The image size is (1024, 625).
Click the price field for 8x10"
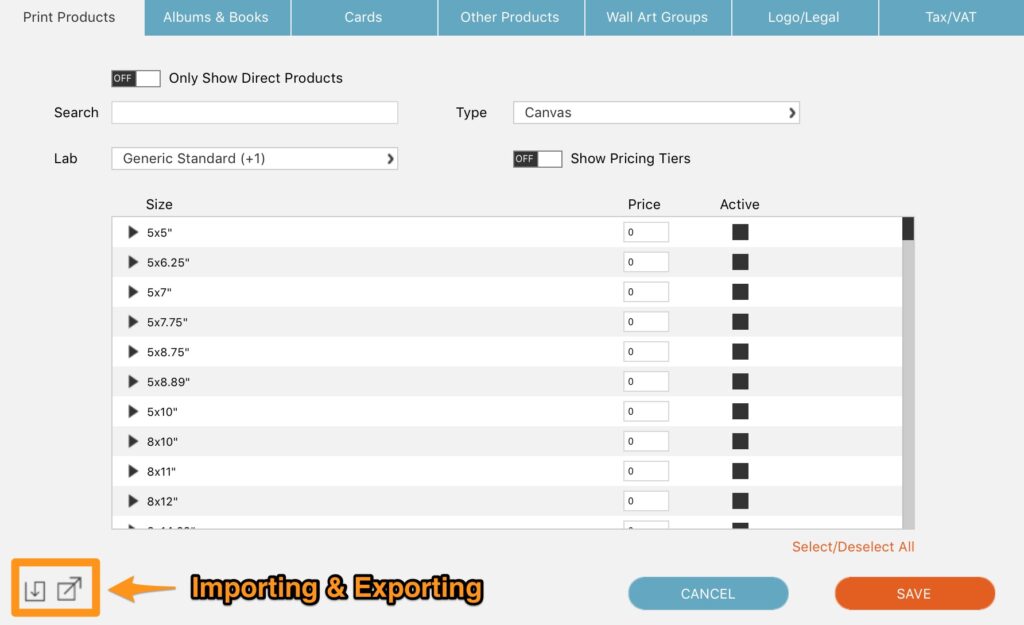pyautogui.click(x=646, y=441)
